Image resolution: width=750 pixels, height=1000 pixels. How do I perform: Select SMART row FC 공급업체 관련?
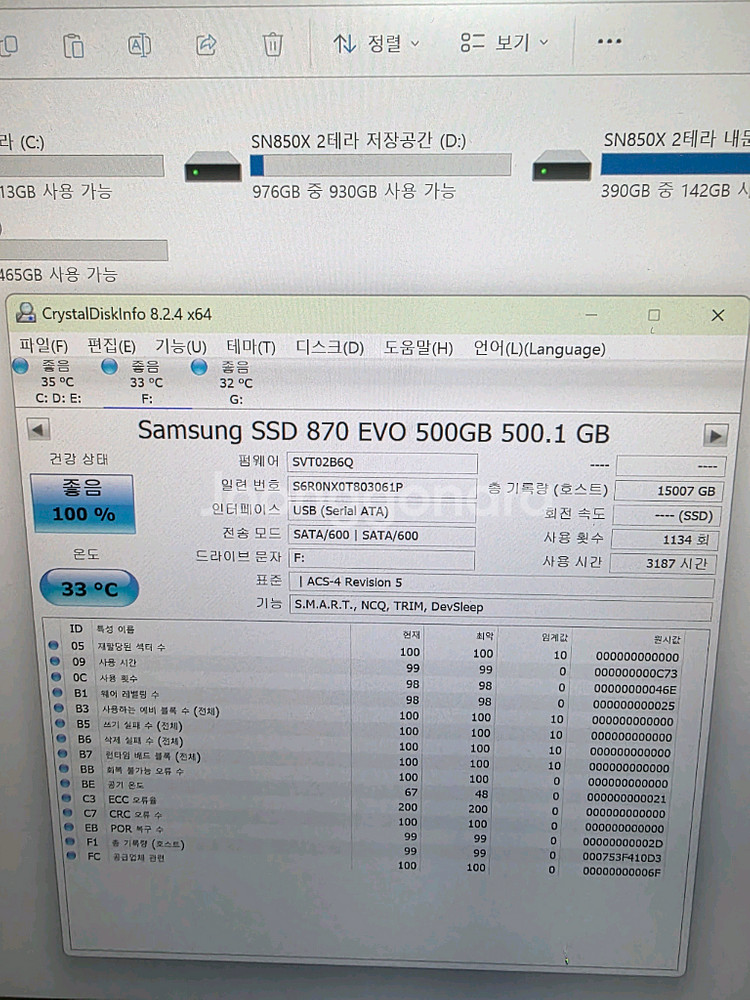pyautogui.click(x=364, y=863)
